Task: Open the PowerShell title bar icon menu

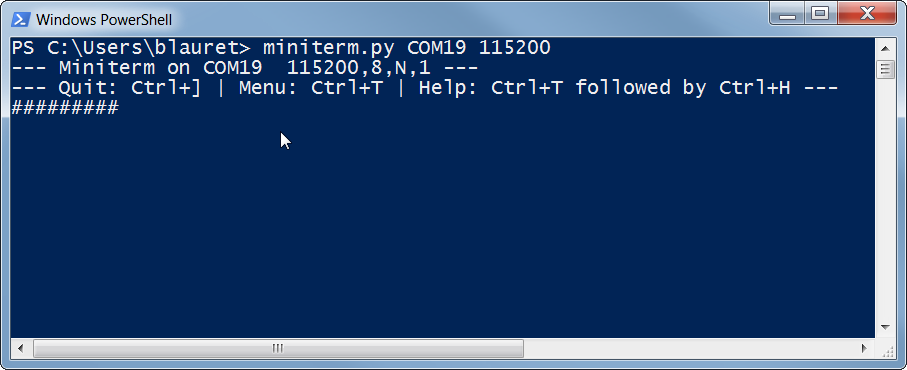Action: click(x=21, y=19)
